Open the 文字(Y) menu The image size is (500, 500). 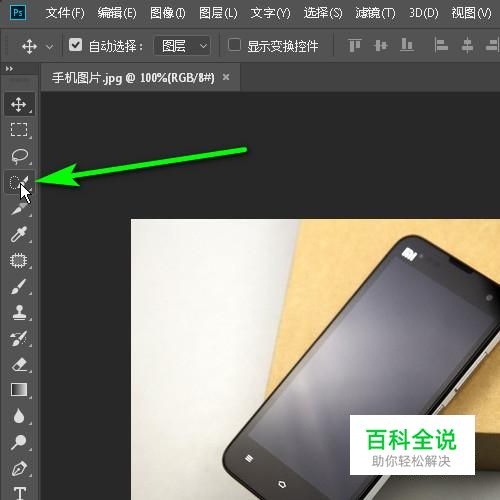click(270, 13)
